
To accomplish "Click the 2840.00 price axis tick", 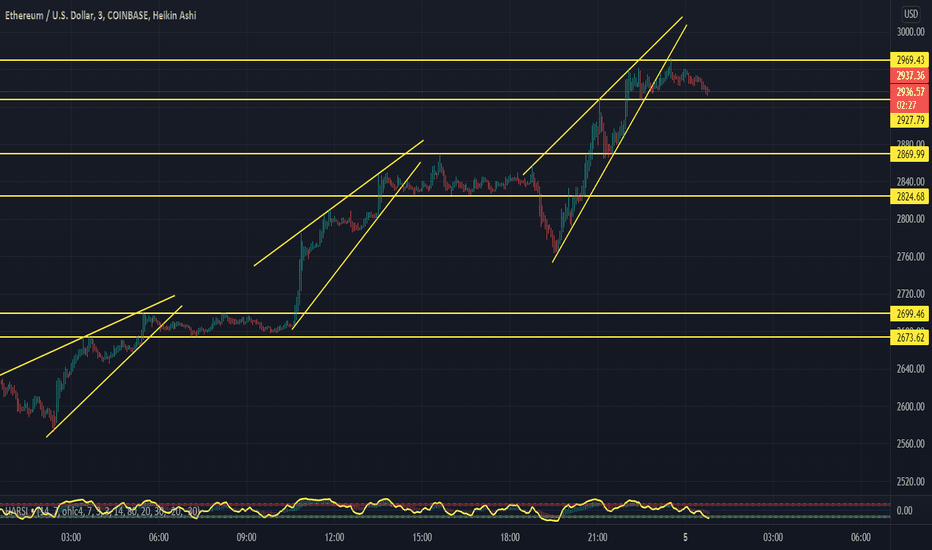I will 910,182.
